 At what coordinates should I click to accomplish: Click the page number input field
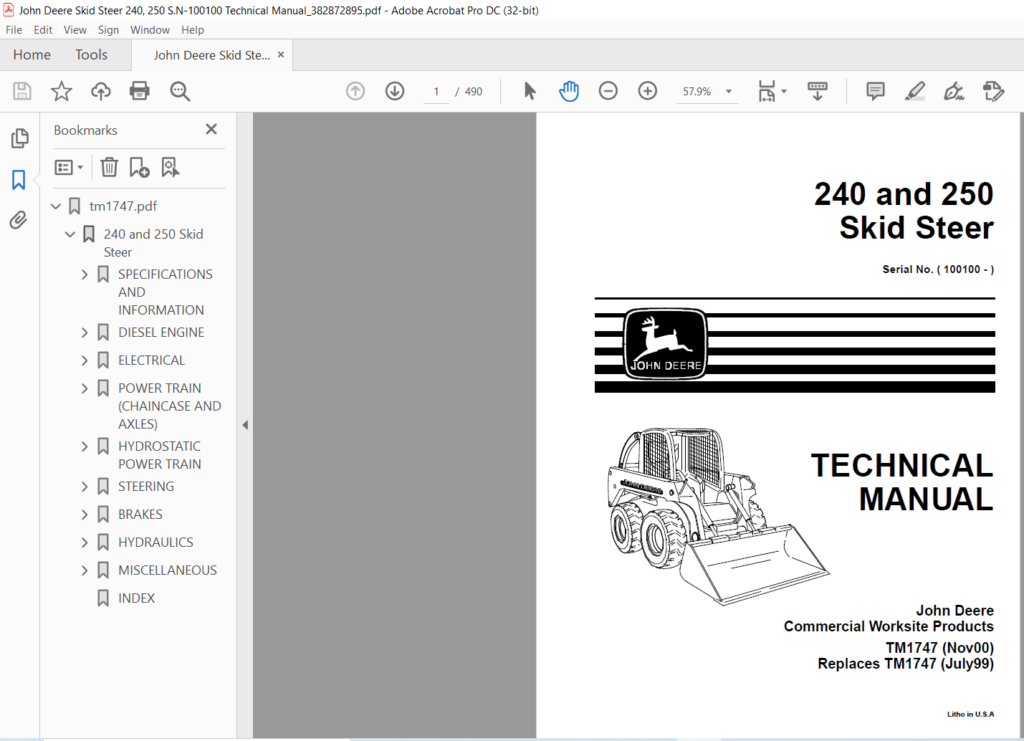(436, 92)
